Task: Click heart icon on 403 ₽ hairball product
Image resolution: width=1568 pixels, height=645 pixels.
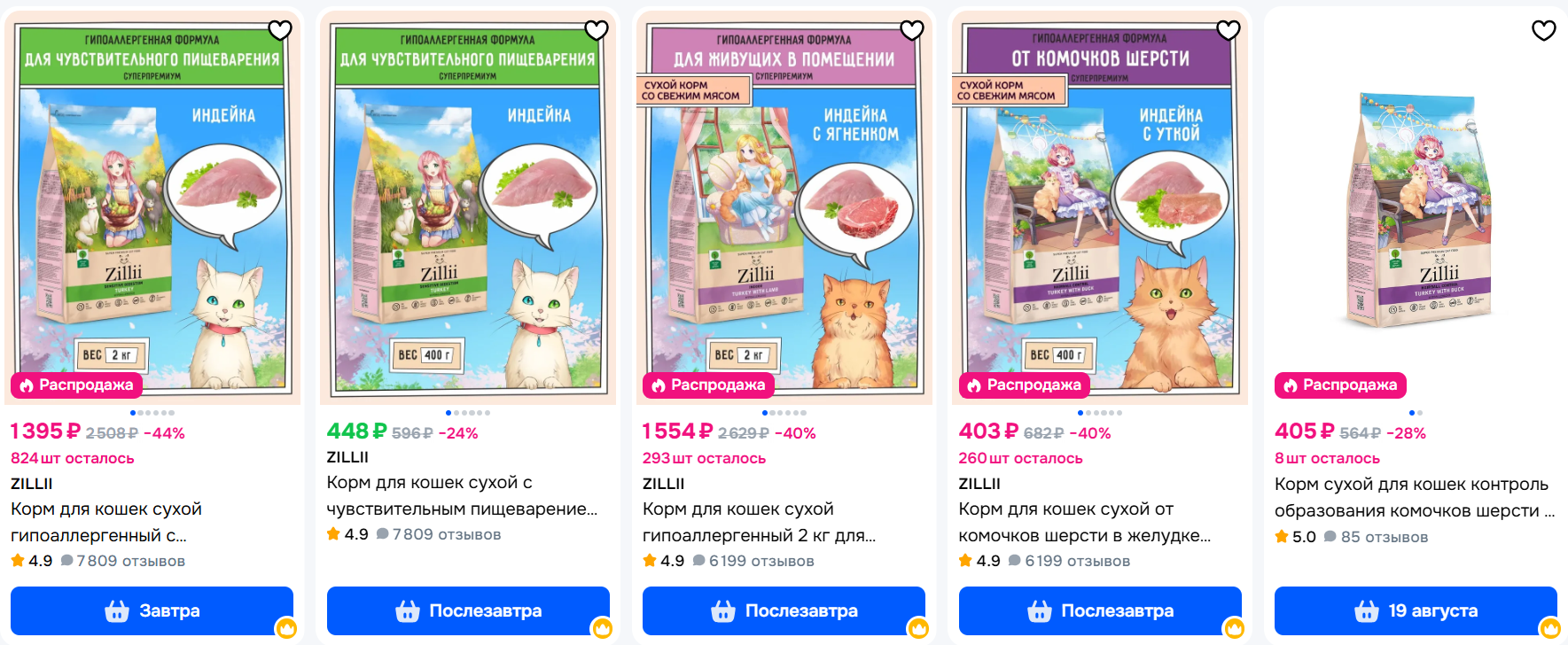Action: pyautogui.click(x=1229, y=30)
